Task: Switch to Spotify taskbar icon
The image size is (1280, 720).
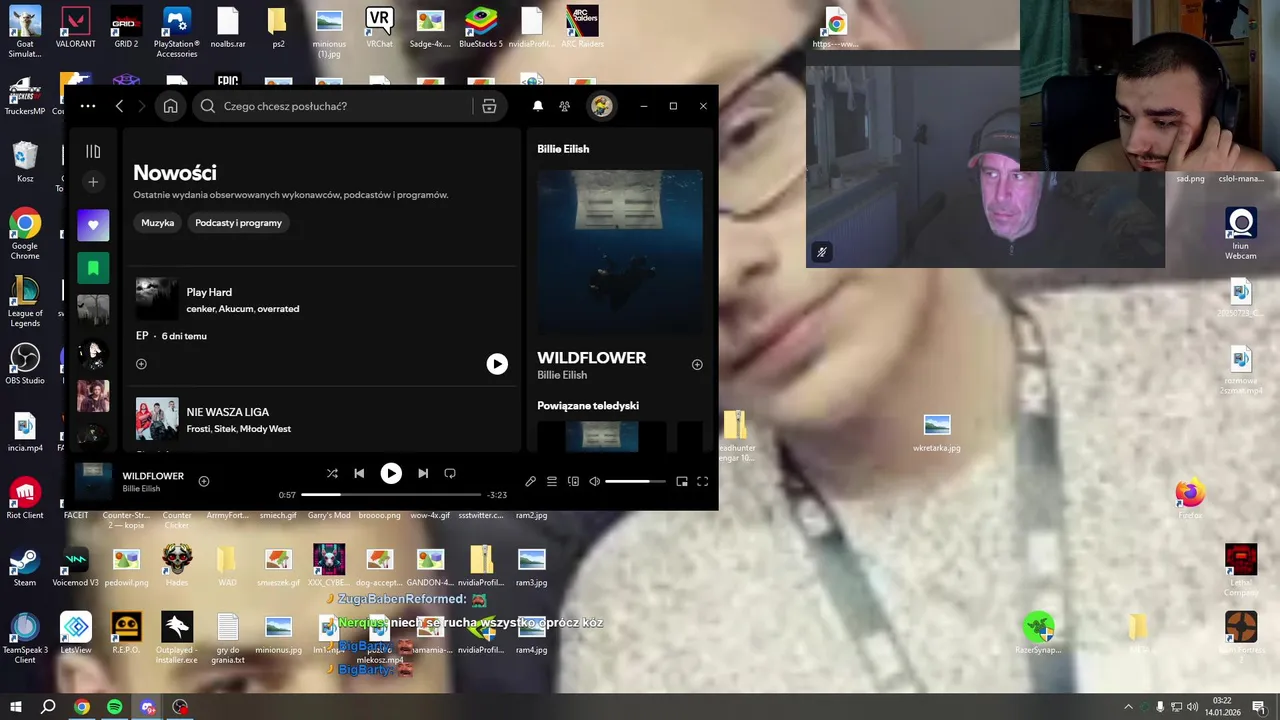Action: pyautogui.click(x=115, y=707)
